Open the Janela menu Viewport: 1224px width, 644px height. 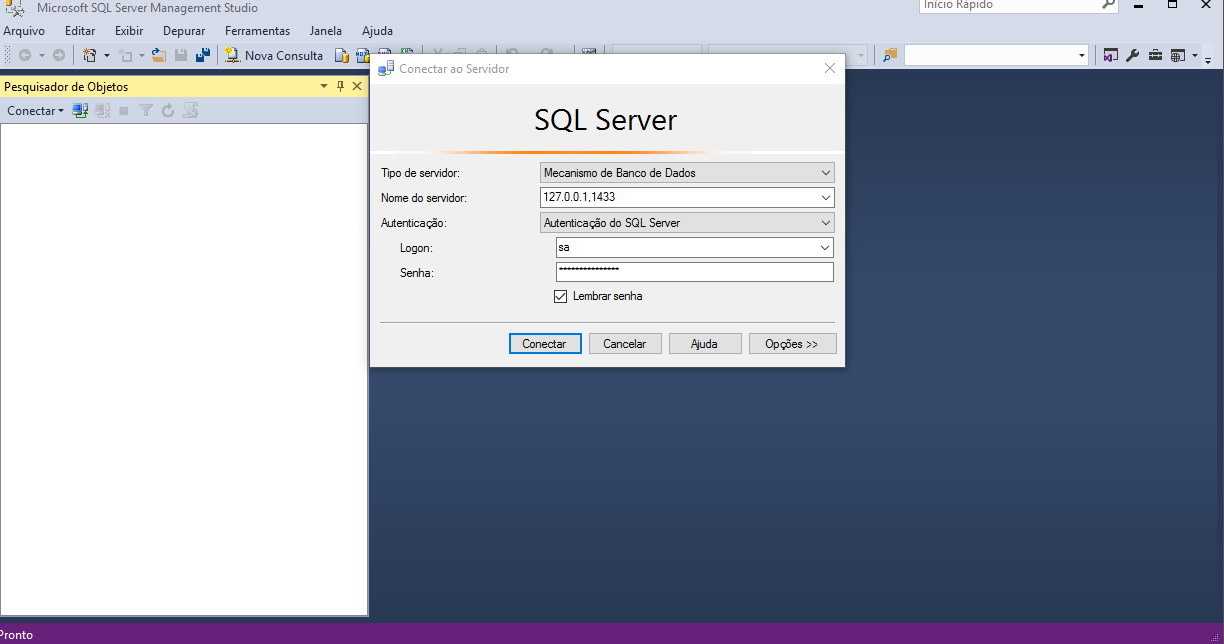[326, 31]
